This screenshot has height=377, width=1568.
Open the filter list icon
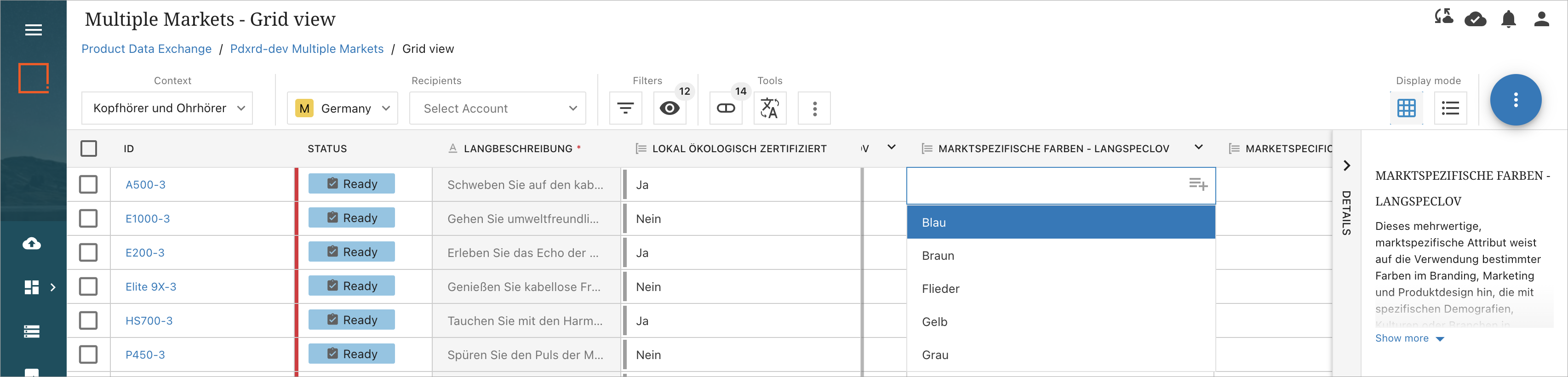click(x=625, y=109)
